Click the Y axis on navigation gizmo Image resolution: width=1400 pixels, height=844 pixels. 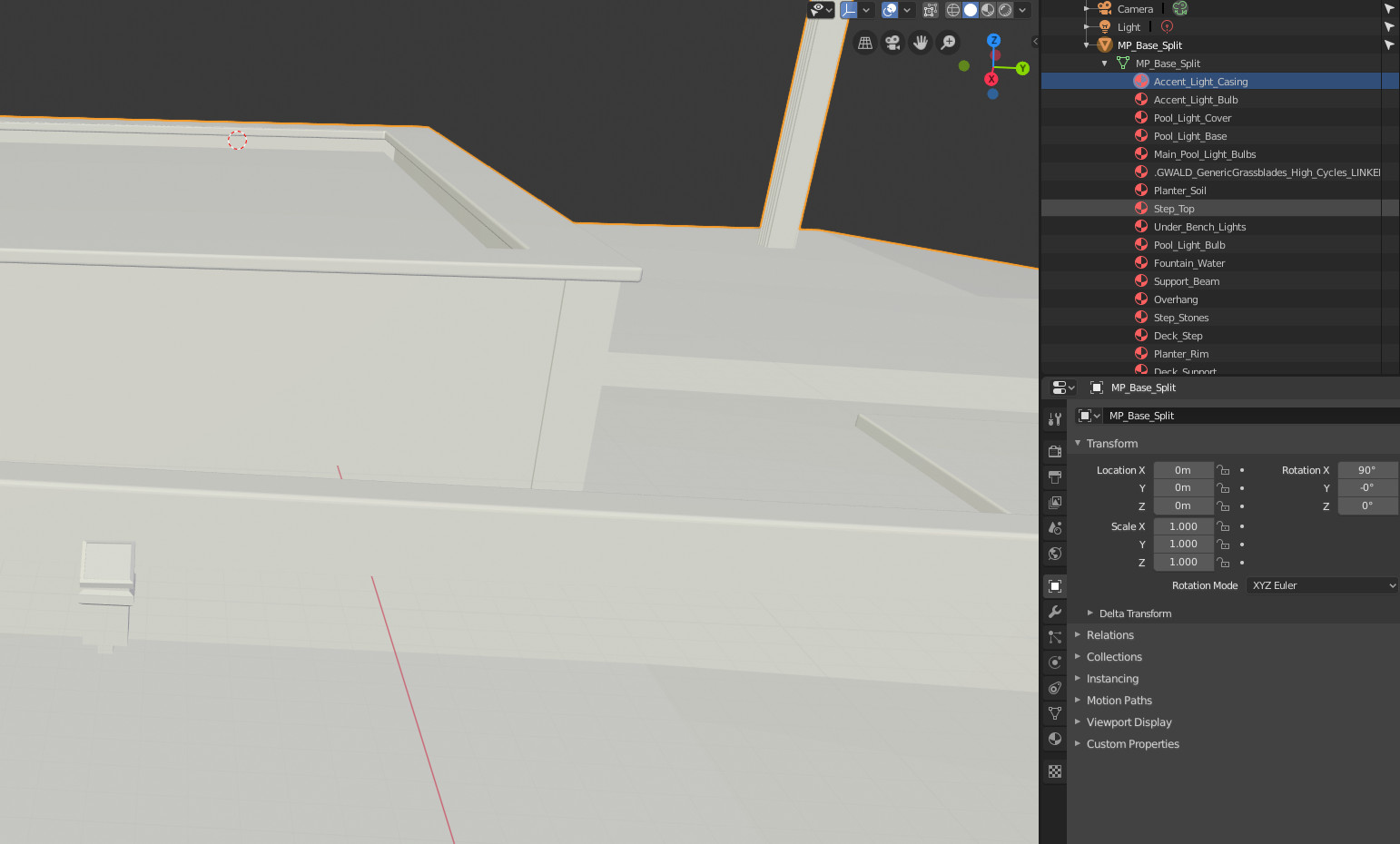(x=1022, y=68)
